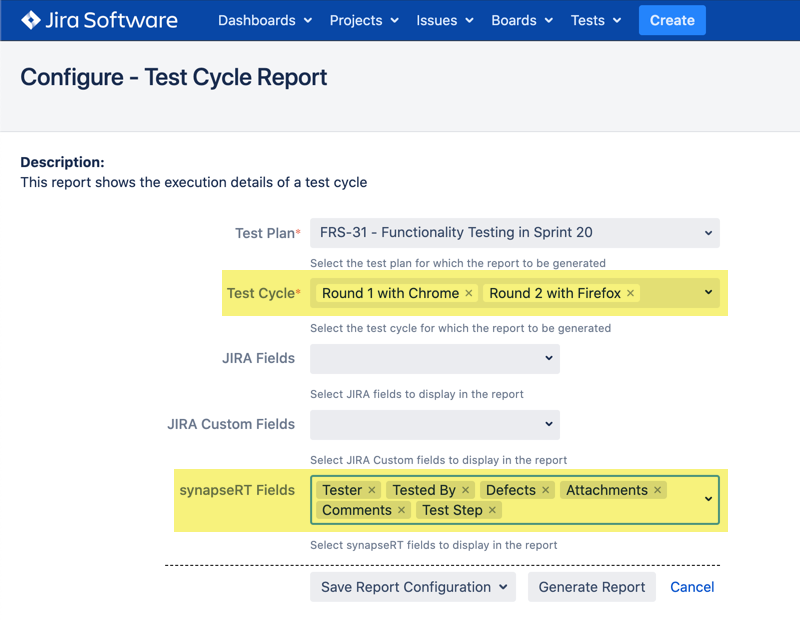The image size is (800, 620).
Task: Open the Tests menu
Action: tap(596, 20)
